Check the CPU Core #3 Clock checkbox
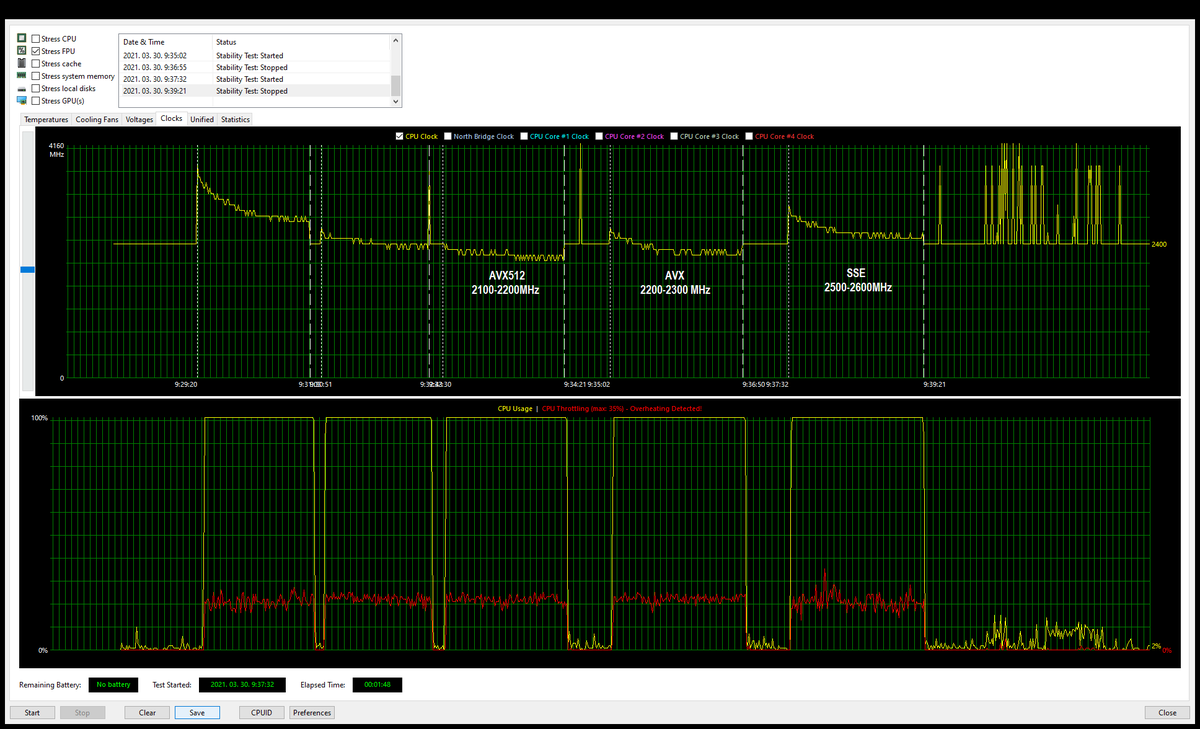This screenshot has width=1200, height=729. 674,136
